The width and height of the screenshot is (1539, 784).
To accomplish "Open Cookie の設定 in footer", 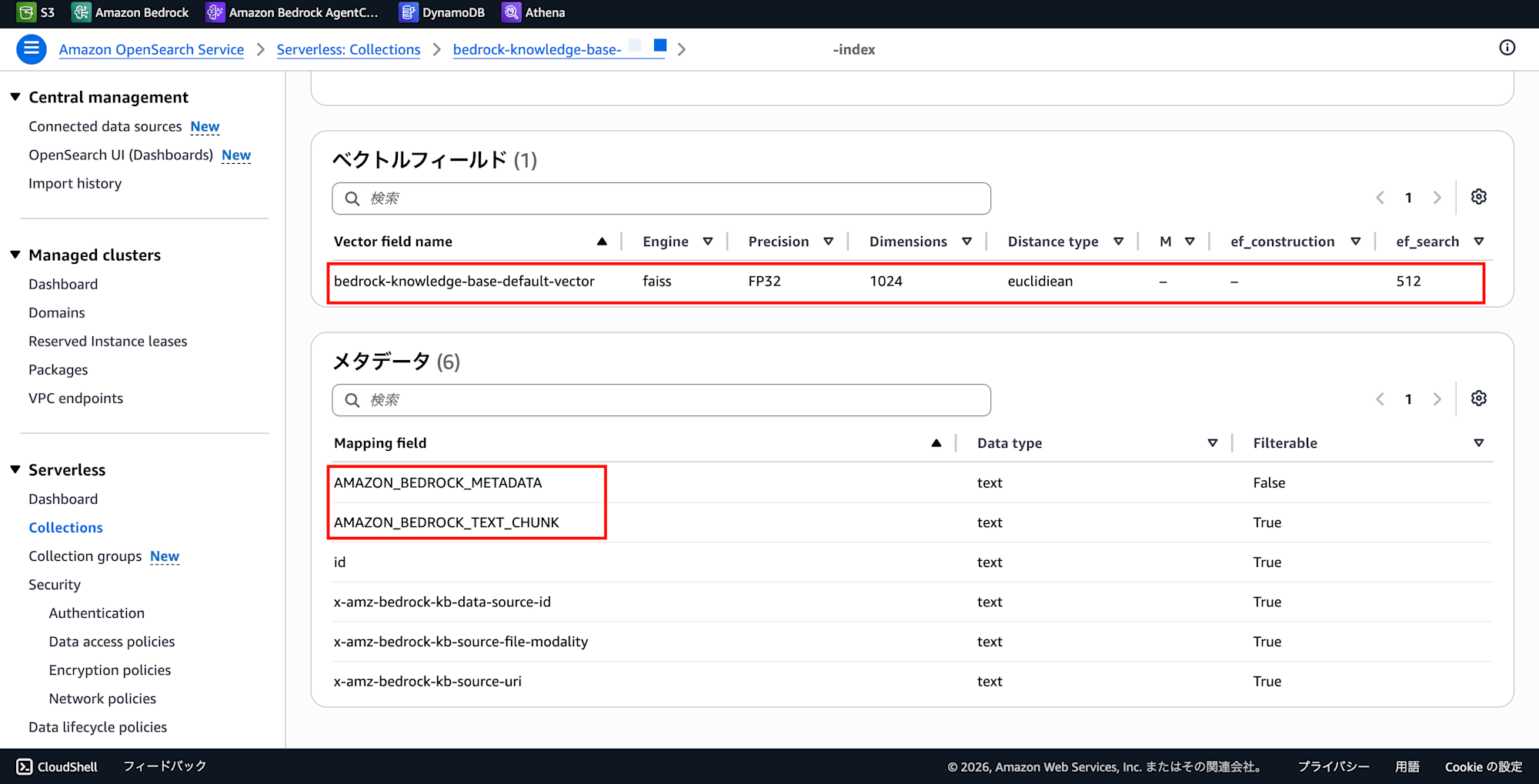I will 1484,766.
